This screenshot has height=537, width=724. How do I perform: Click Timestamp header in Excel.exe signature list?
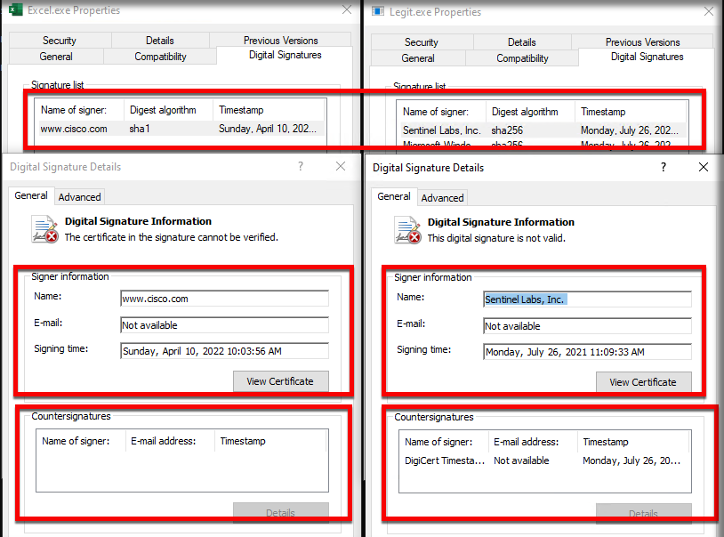click(x=269, y=110)
